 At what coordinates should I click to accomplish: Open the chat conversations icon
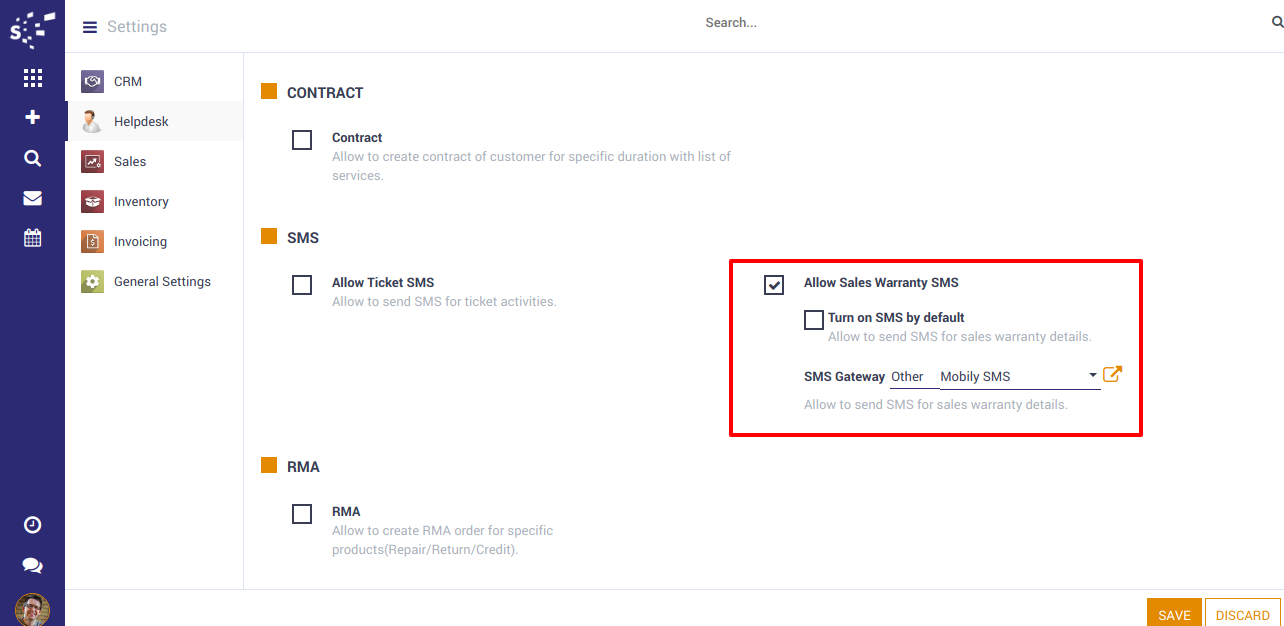(x=32, y=566)
